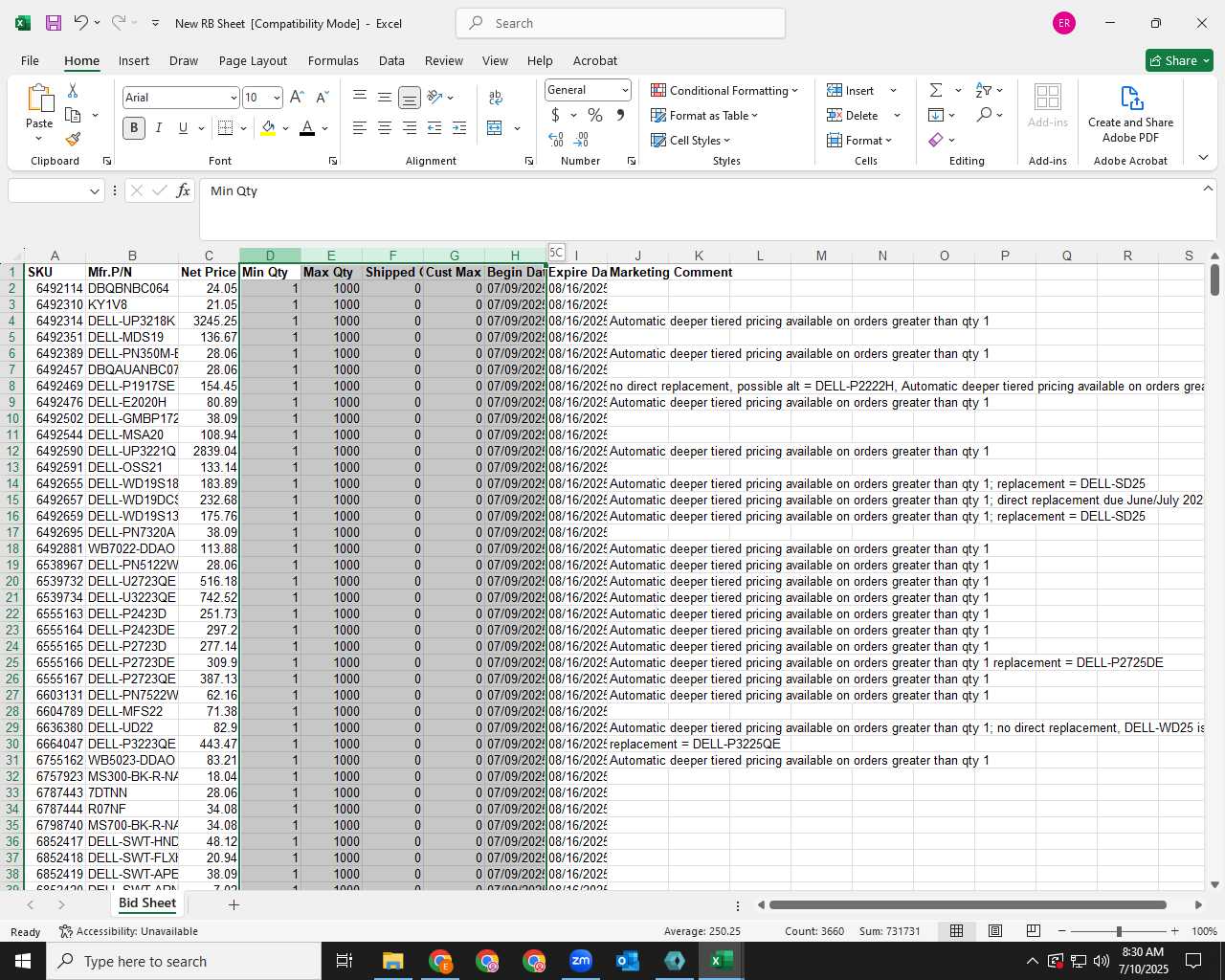The height and width of the screenshot is (980, 1225).
Task: Click the Increase Indent icon
Action: click(x=459, y=128)
